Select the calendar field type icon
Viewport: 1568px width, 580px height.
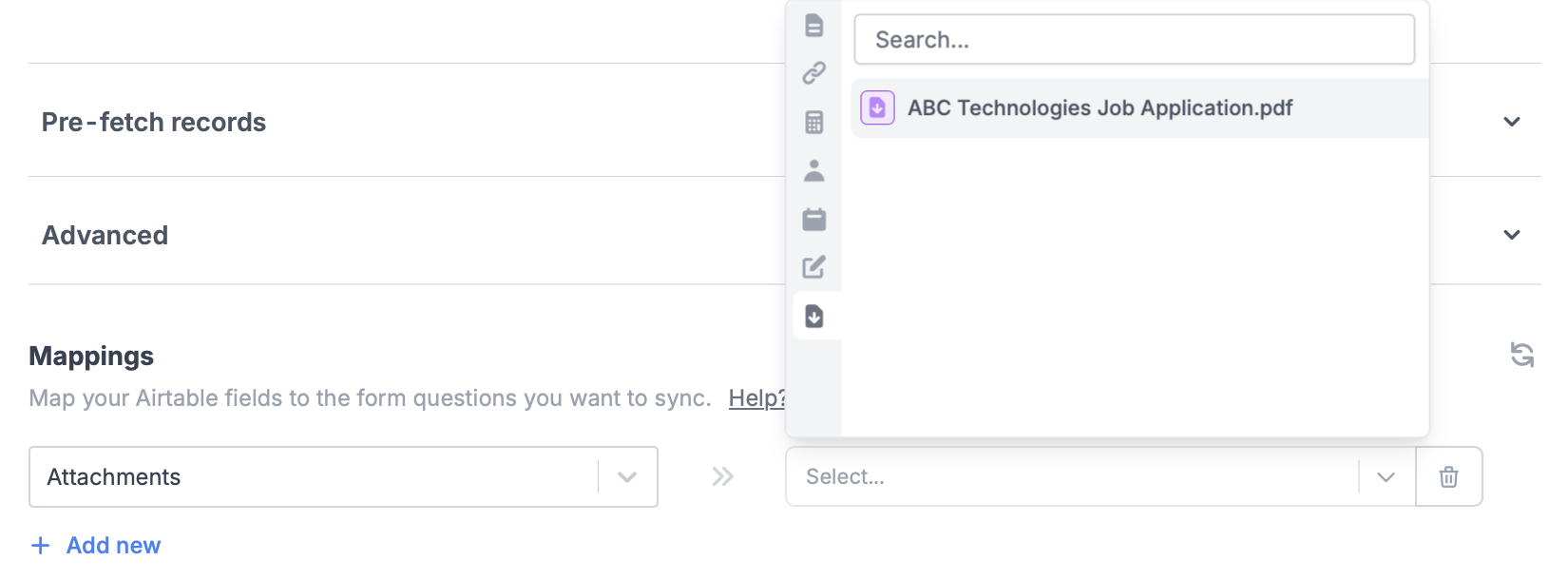pos(814,219)
